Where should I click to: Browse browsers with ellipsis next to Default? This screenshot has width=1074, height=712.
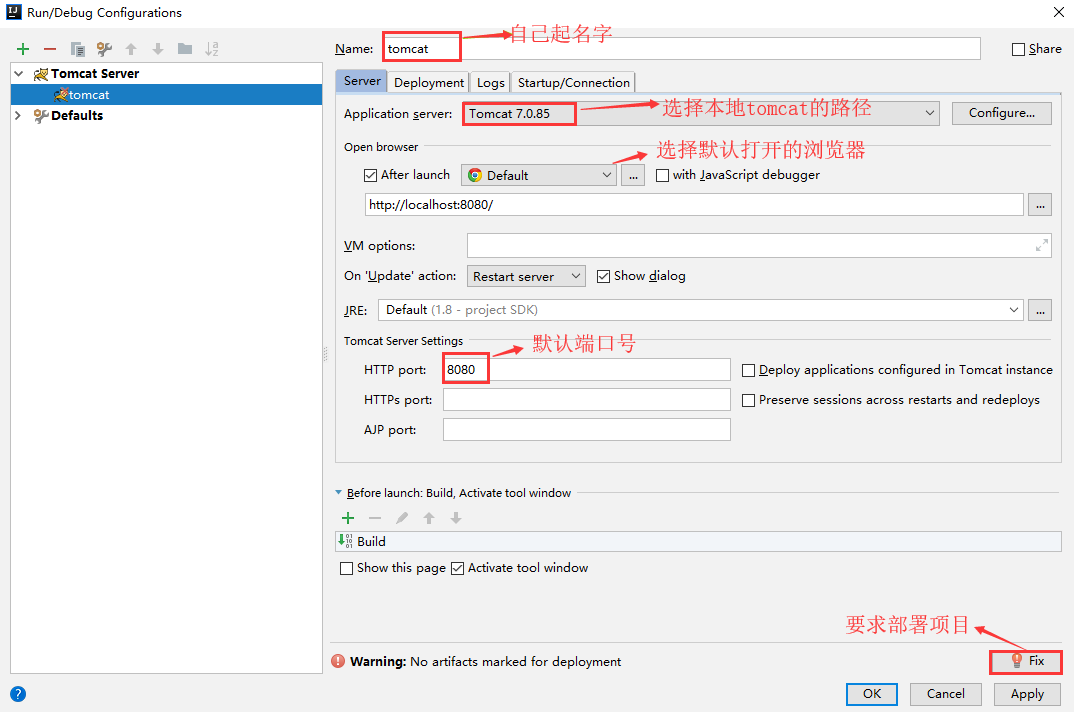[633, 175]
